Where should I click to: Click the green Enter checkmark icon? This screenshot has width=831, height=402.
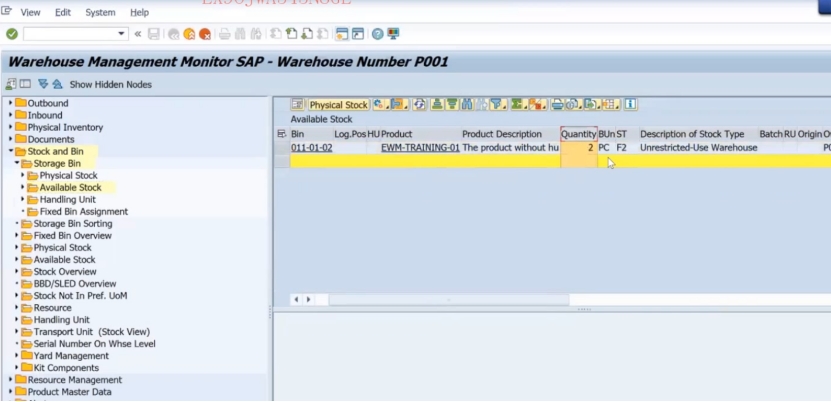click(12, 34)
